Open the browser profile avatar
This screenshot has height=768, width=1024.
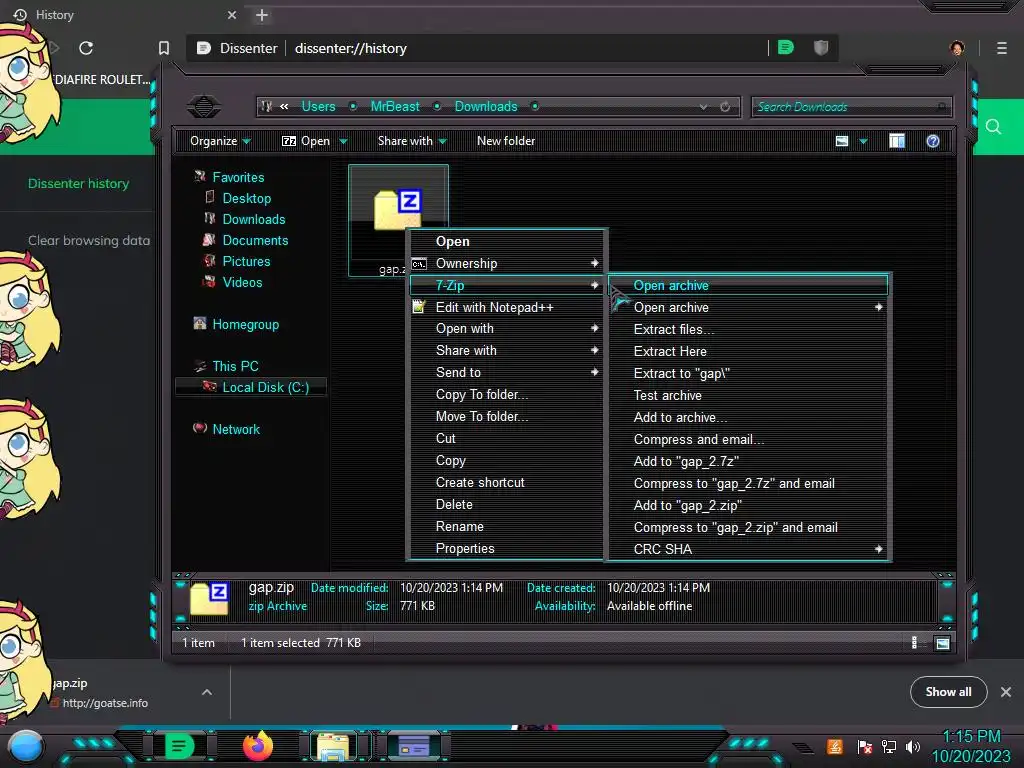957,48
